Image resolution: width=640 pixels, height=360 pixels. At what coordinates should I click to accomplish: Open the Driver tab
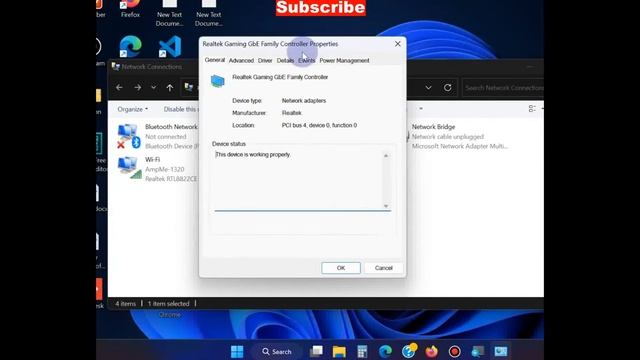point(265,60)
